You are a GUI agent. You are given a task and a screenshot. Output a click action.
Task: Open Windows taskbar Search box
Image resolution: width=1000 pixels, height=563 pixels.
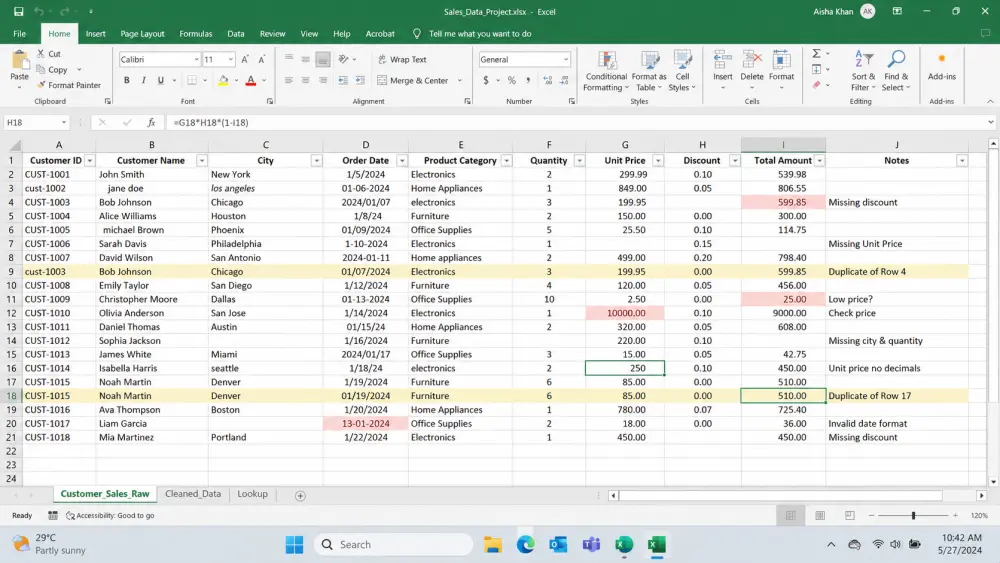click(x=393, y=545)
